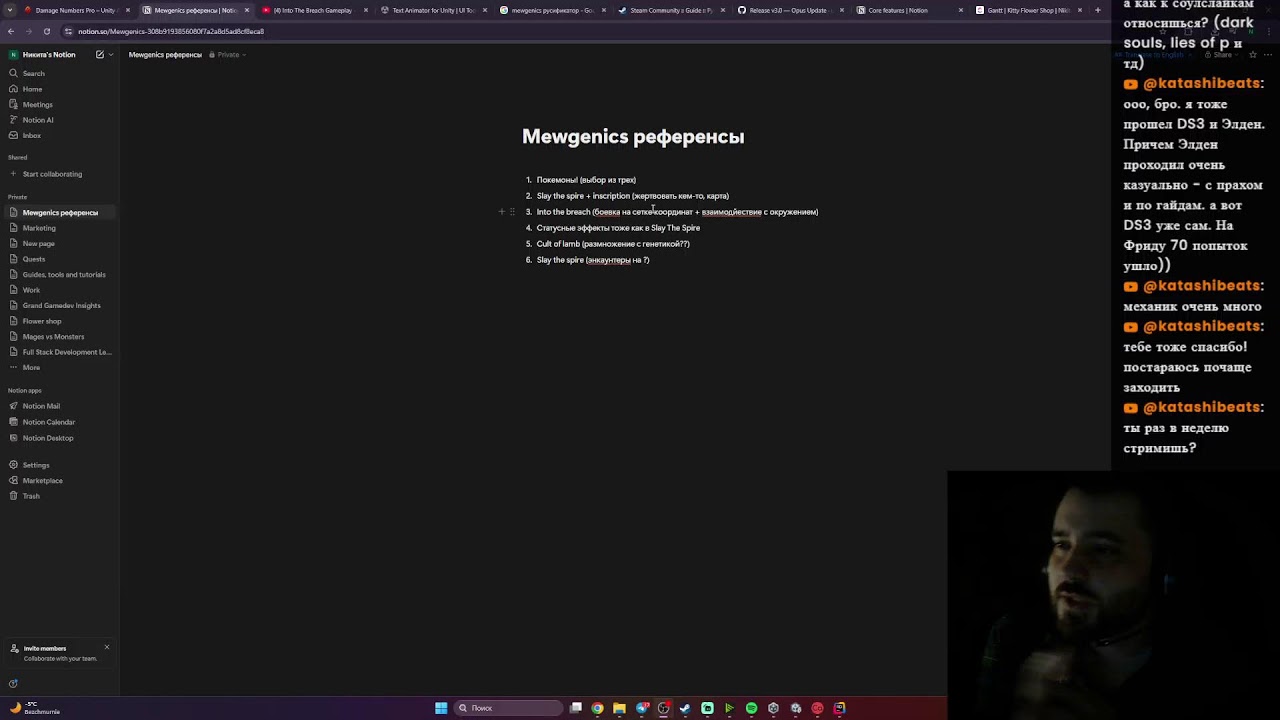Click the taskbar Поиск search box

[x=508, y=708]
